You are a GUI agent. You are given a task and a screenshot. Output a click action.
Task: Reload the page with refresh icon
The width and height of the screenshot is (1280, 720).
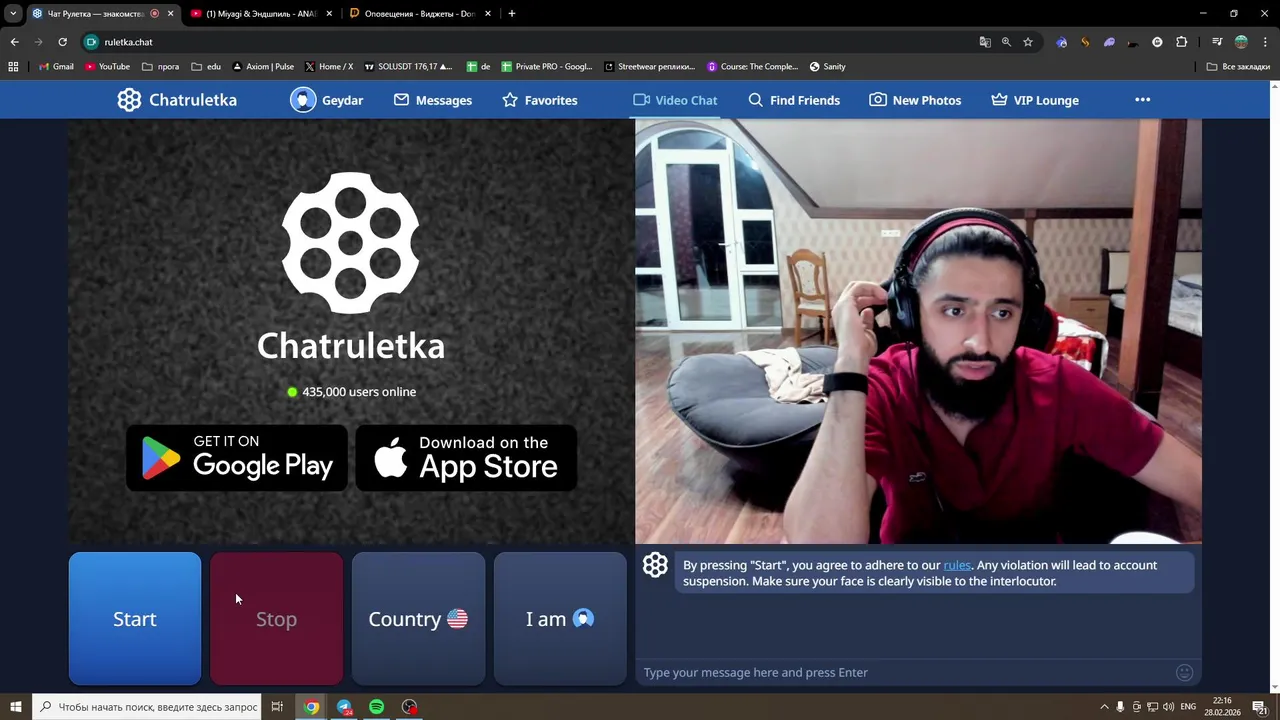click(x=62, y=42)
